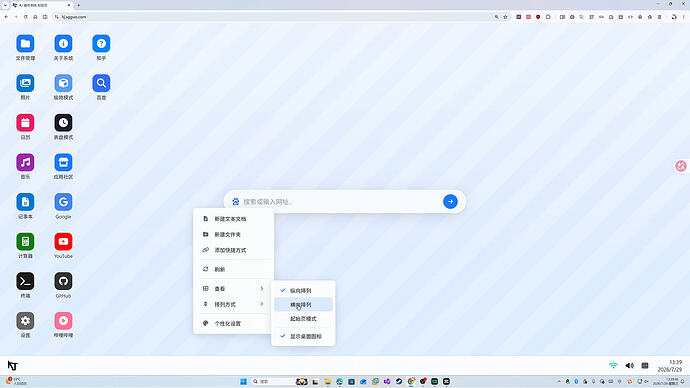This screenshot has width=690, height=388.
Task: Open the clock mode app icon
Action: tap(63, 123)
